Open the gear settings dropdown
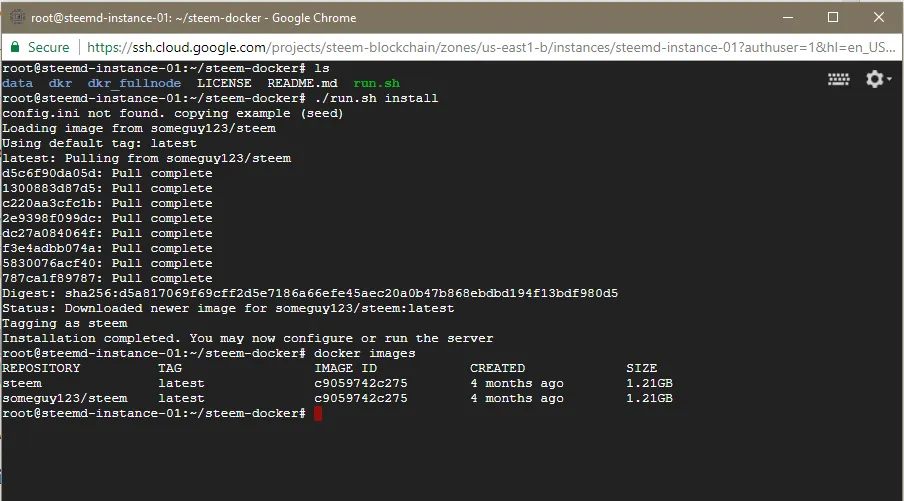 tap(878, 79)
